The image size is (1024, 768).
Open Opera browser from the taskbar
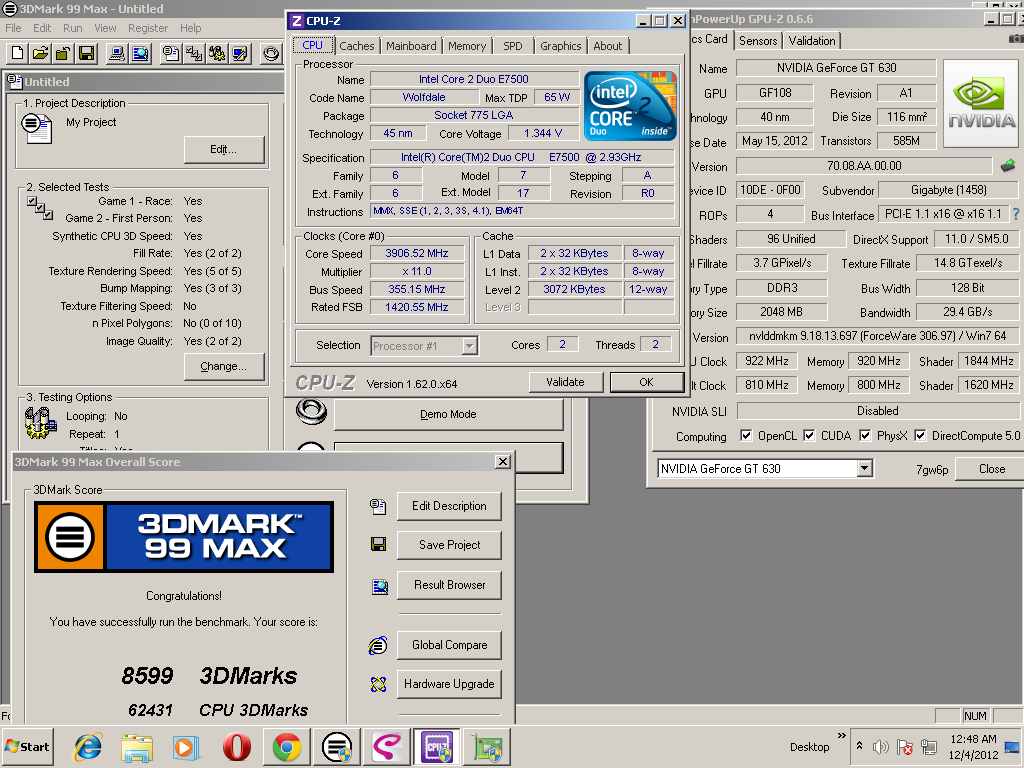click(x=236, y=747)
